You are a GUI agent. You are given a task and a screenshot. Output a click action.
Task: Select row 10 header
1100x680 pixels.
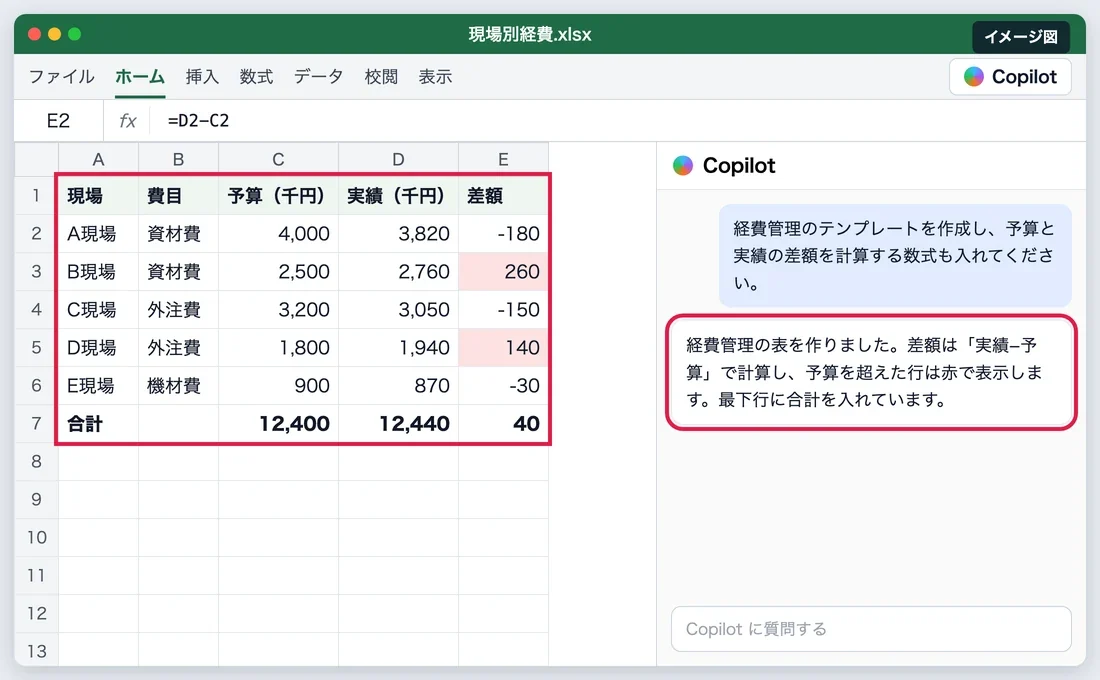tap(36, 538)
